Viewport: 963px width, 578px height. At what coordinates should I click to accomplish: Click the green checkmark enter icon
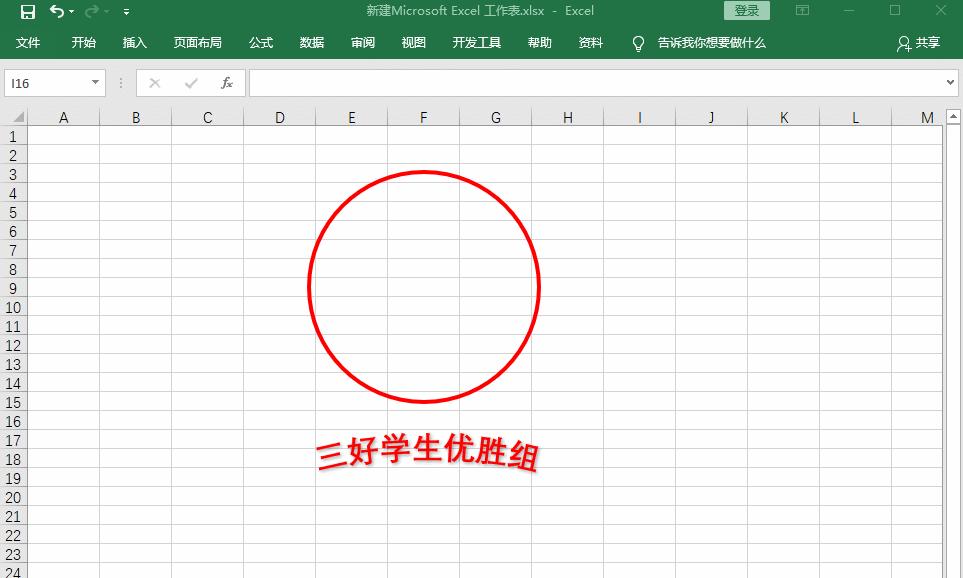point(190,83)
